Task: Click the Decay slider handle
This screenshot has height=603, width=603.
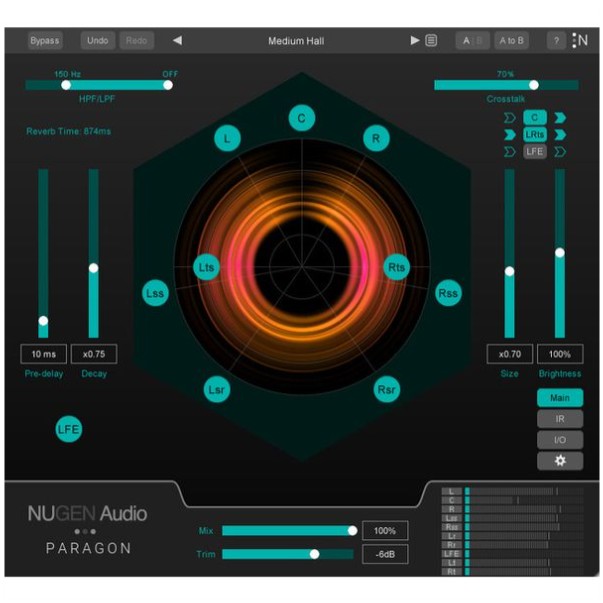Action: (x=93, y=268)
